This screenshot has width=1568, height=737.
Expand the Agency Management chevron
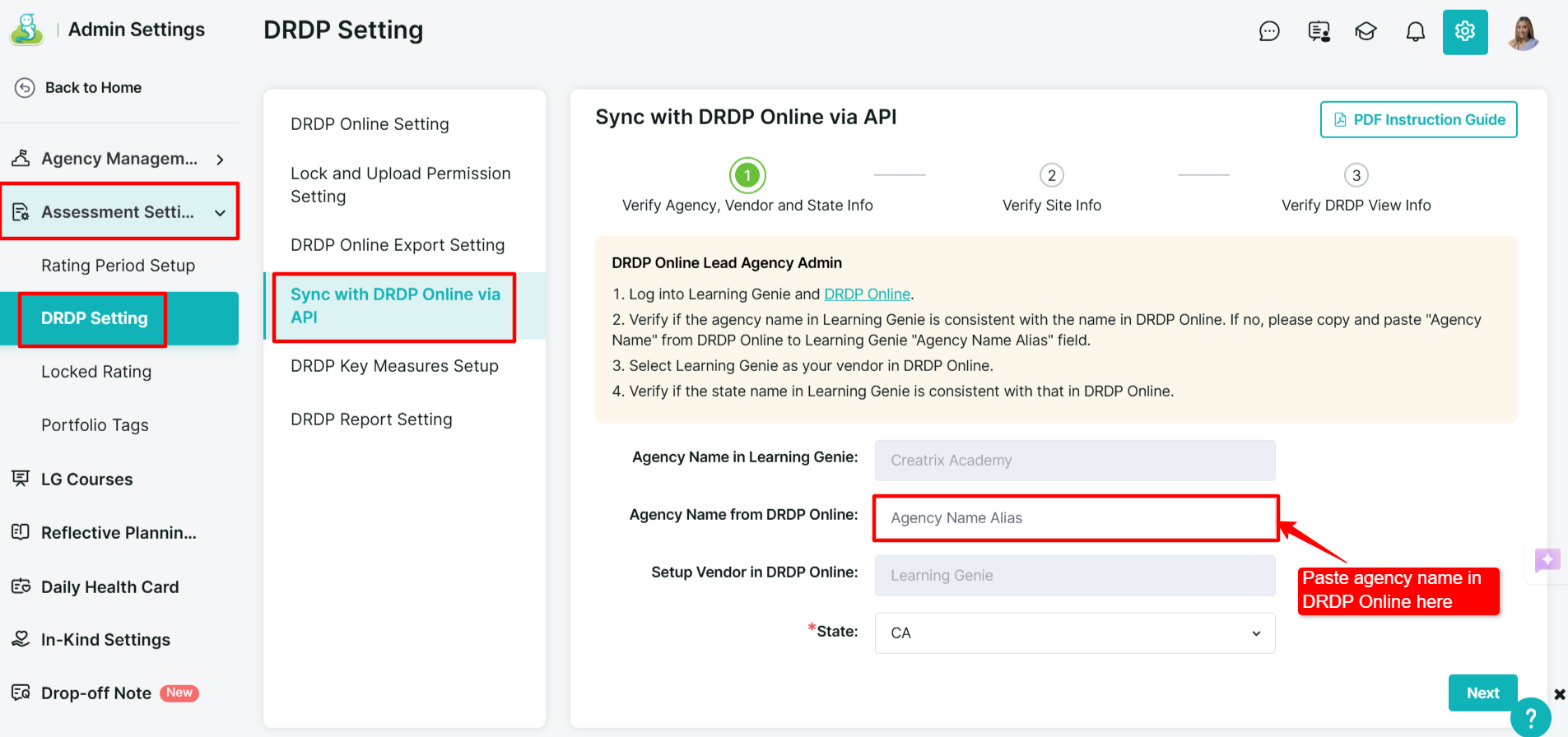tap(220, 160)
